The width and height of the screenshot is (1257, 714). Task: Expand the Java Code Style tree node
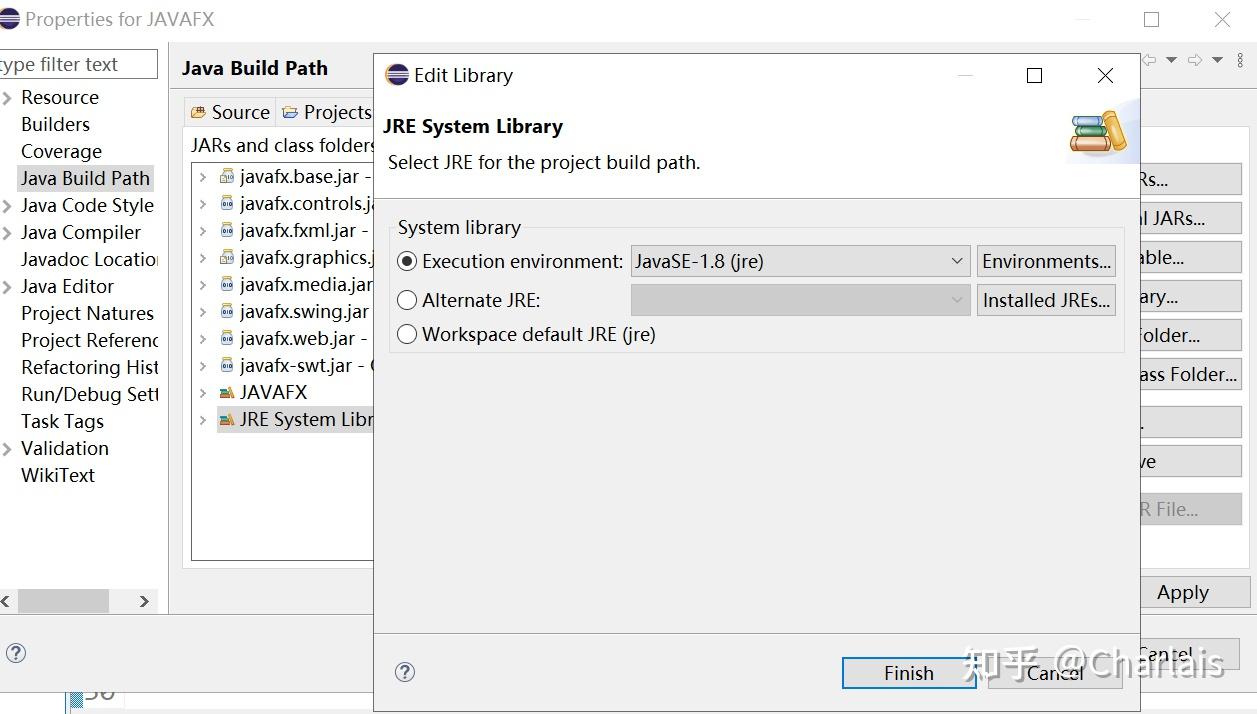pyautogui.click(x=7, y=206)
